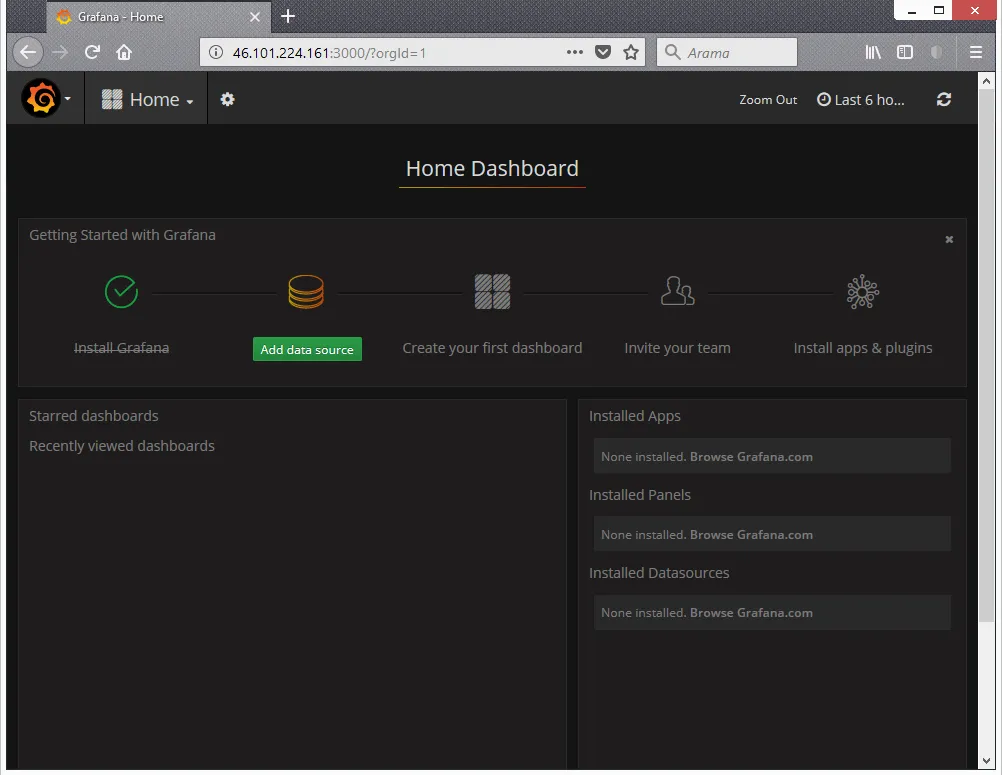
Task: Close the Grafana - Home tab
Action: (255, 17)
